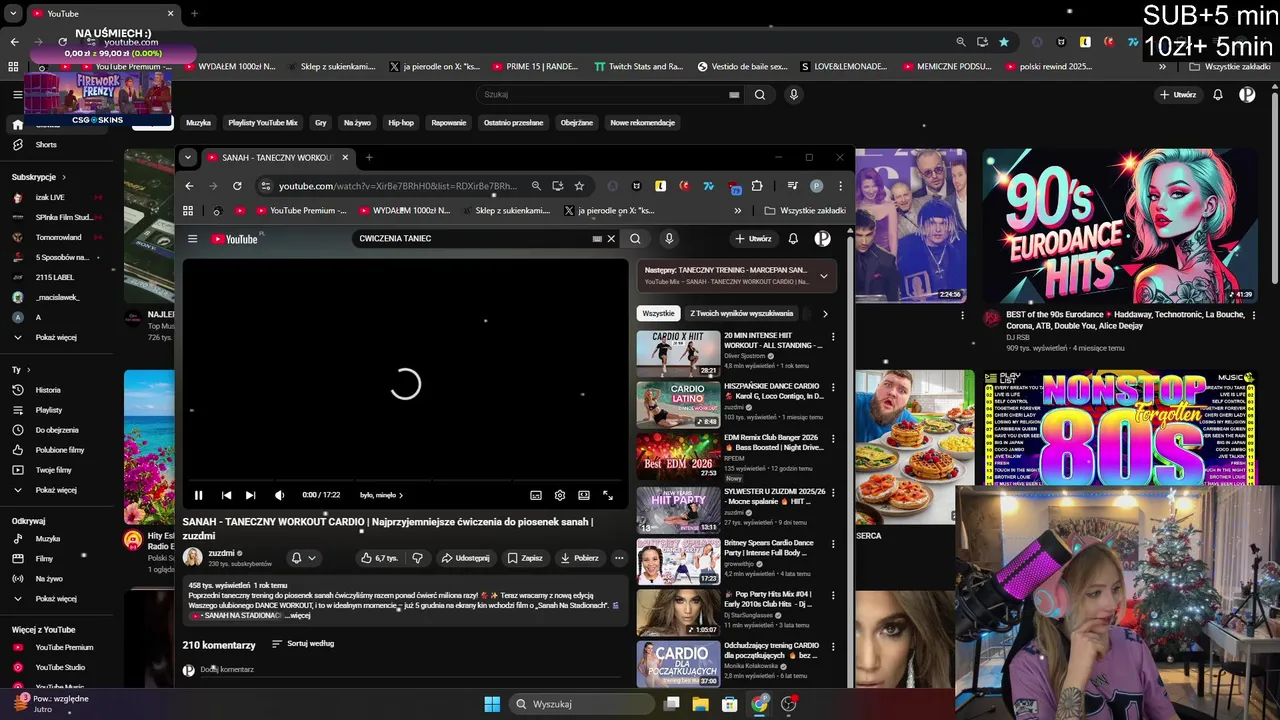1280x720 pixels.
Task: Like the video with 6,7 tys.
Action: tap(379, 558)
